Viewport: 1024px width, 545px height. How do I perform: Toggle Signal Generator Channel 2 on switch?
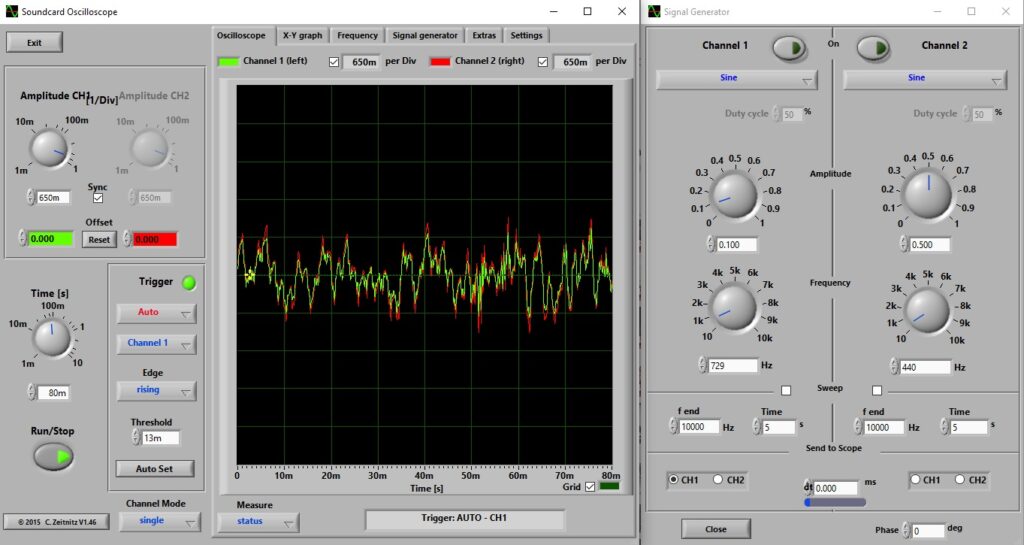point(873,48)
